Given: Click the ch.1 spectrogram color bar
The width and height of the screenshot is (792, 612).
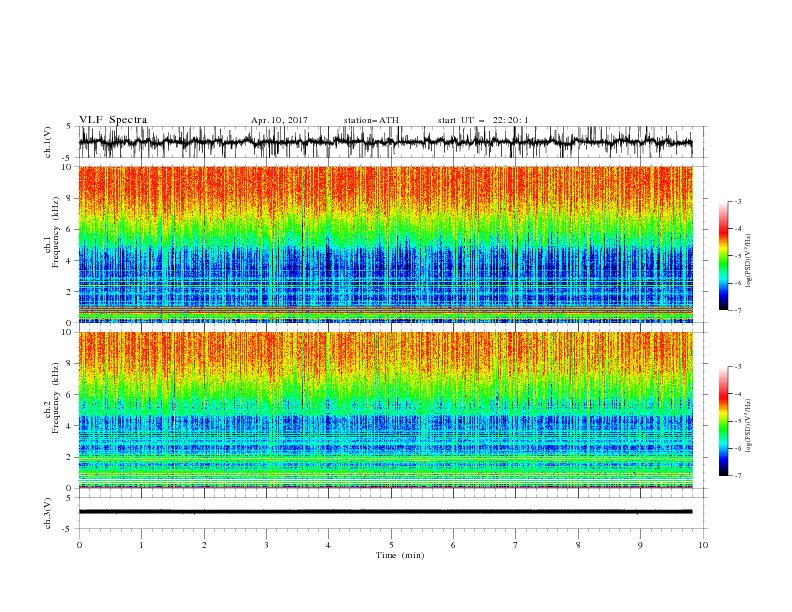Looking at the screenshot, I should [723, 256].
